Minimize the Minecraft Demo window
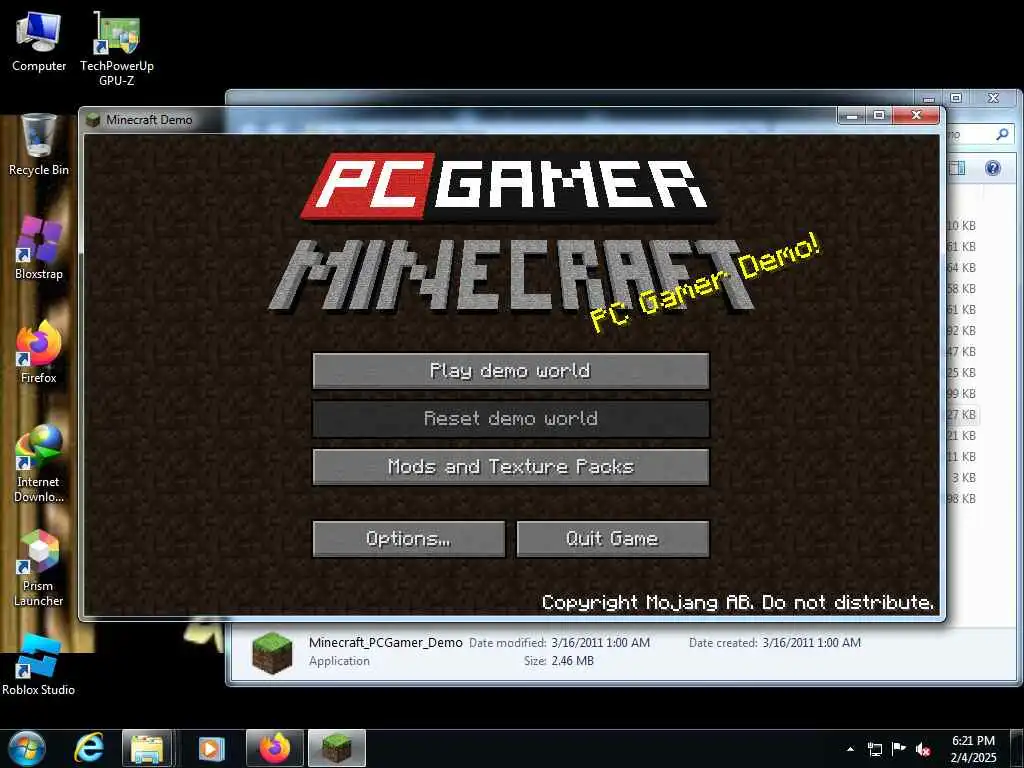1024x768 pixels. click(851, 116)
